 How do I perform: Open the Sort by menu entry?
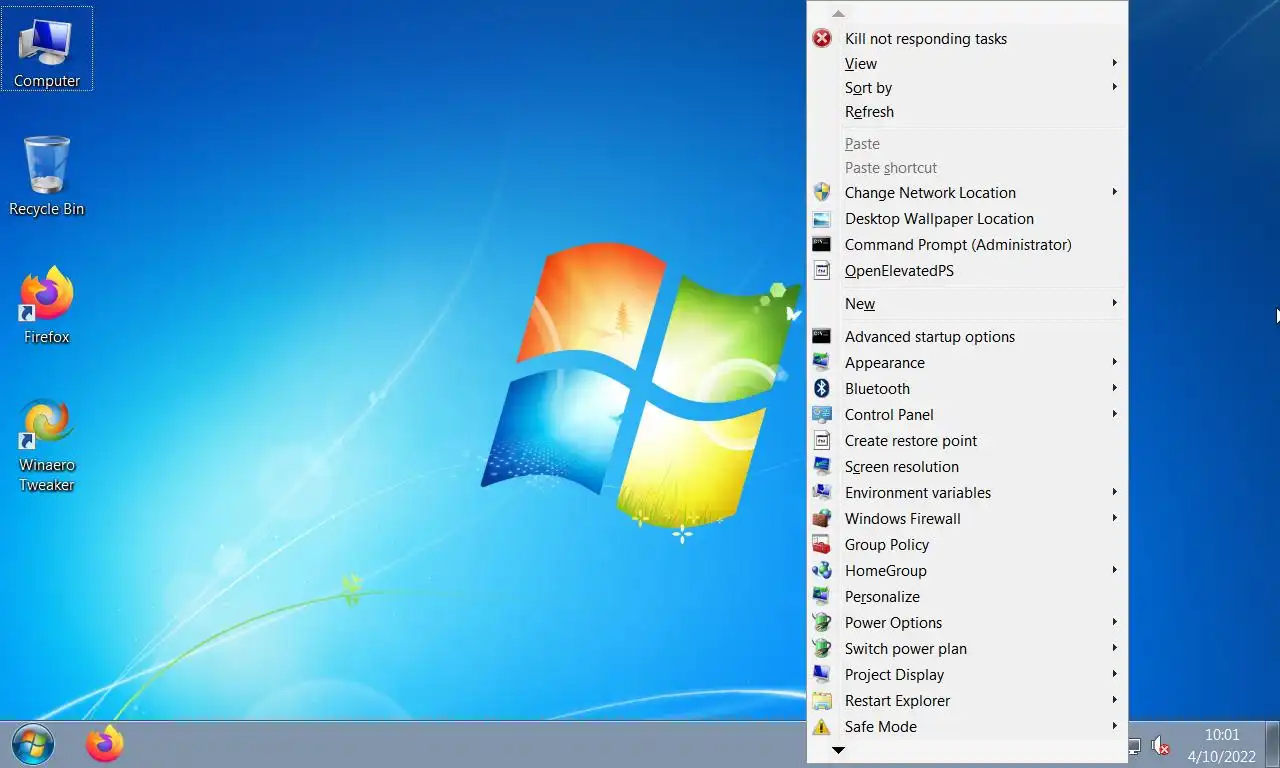pos(967,87)
